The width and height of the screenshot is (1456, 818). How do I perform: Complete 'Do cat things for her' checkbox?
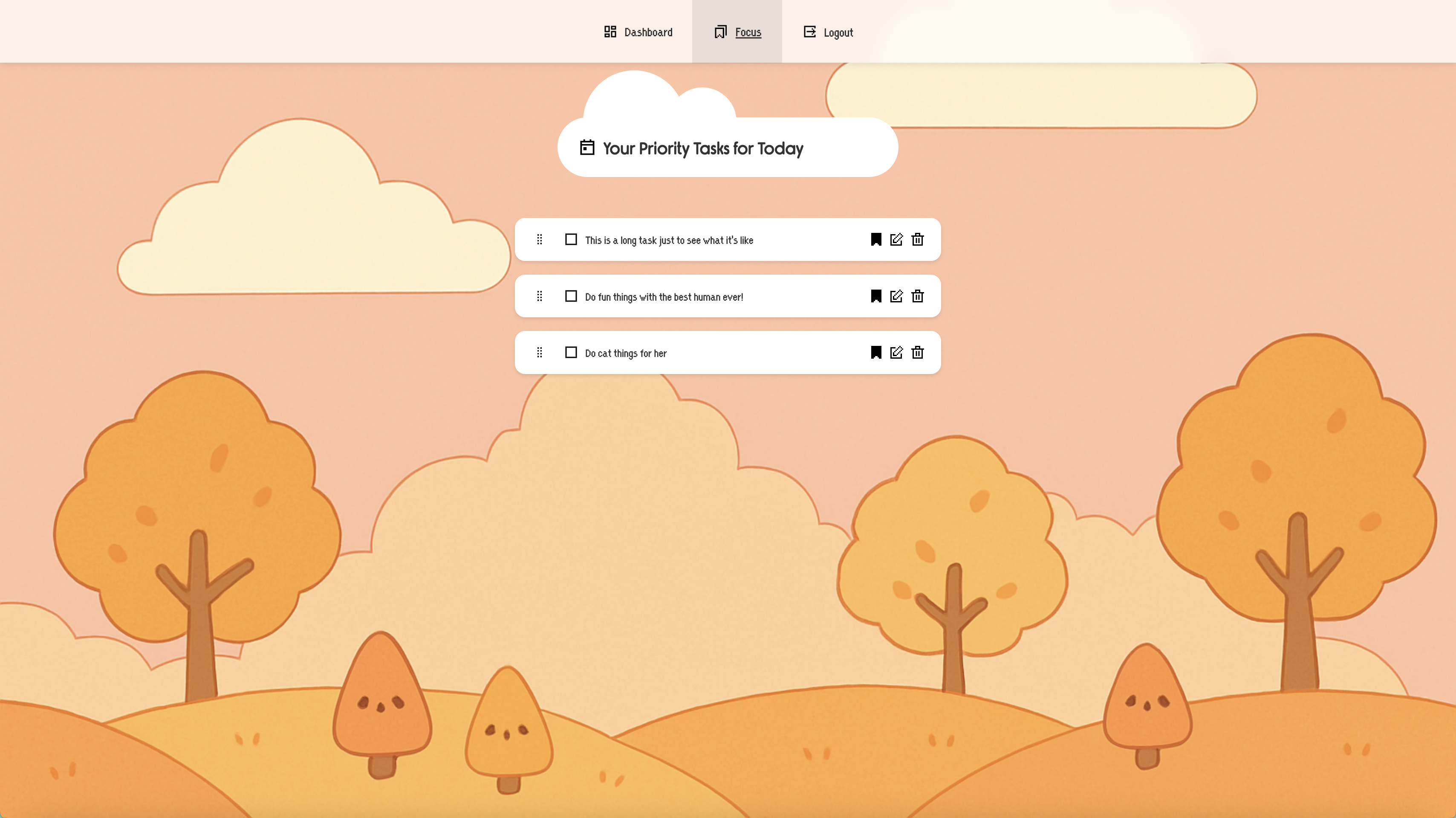(x=571, y=352)
